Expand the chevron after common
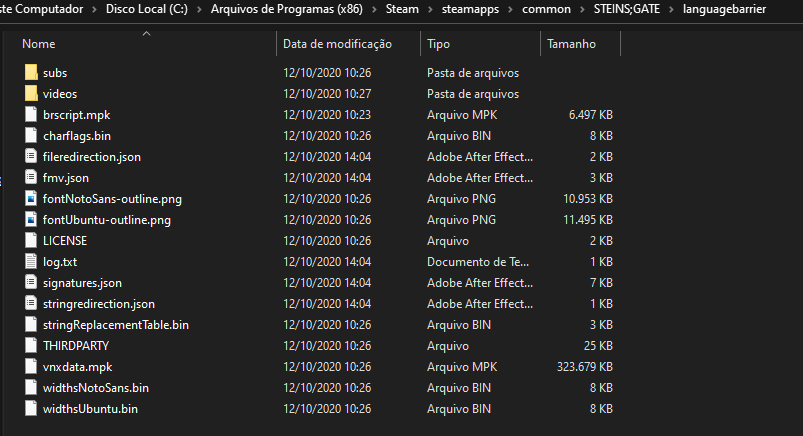The width and height of the screenshot is (803, 436). (582, 9)
